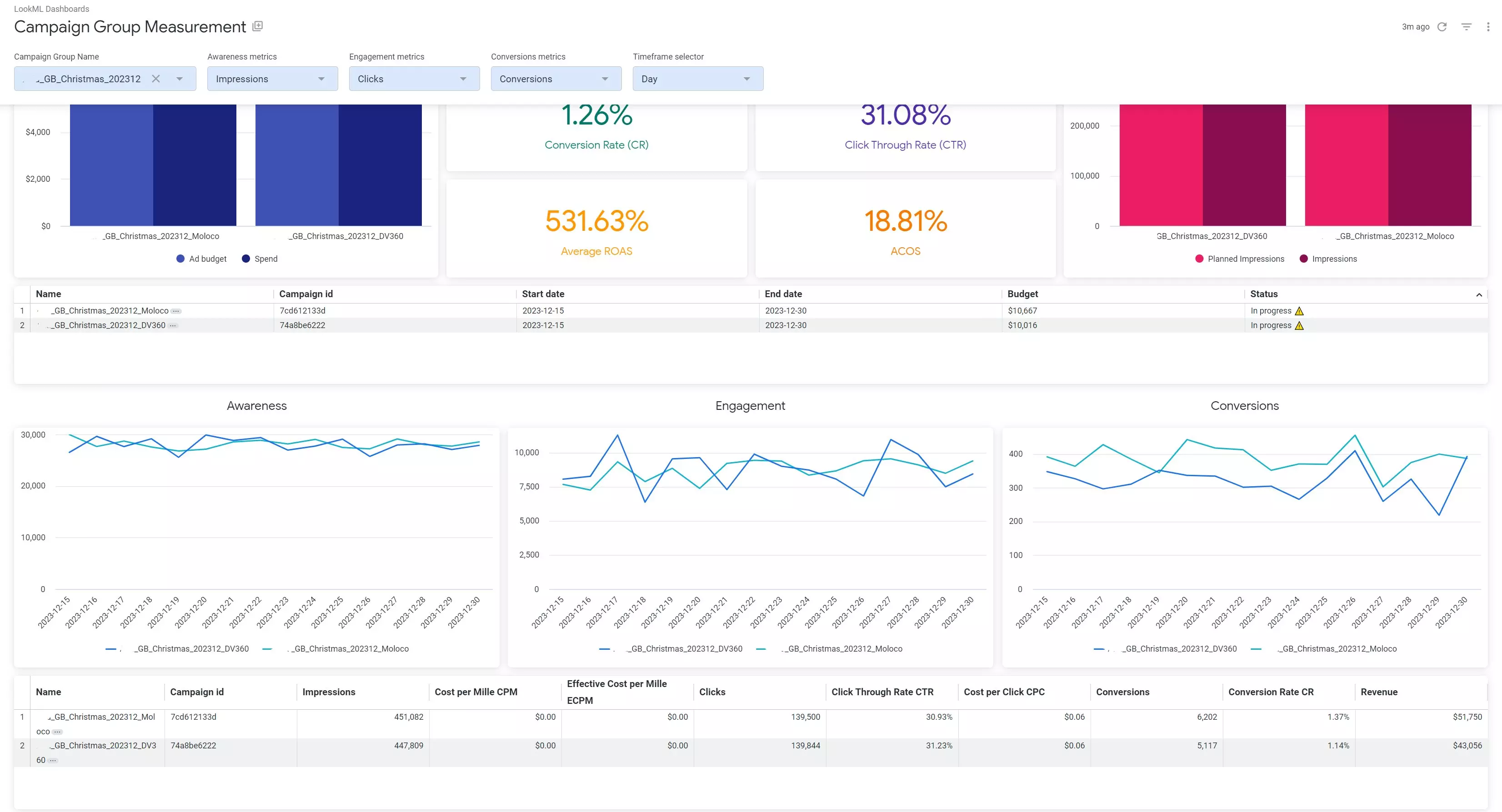Toggle Impressions color swatch in legend

(1304, 259)
